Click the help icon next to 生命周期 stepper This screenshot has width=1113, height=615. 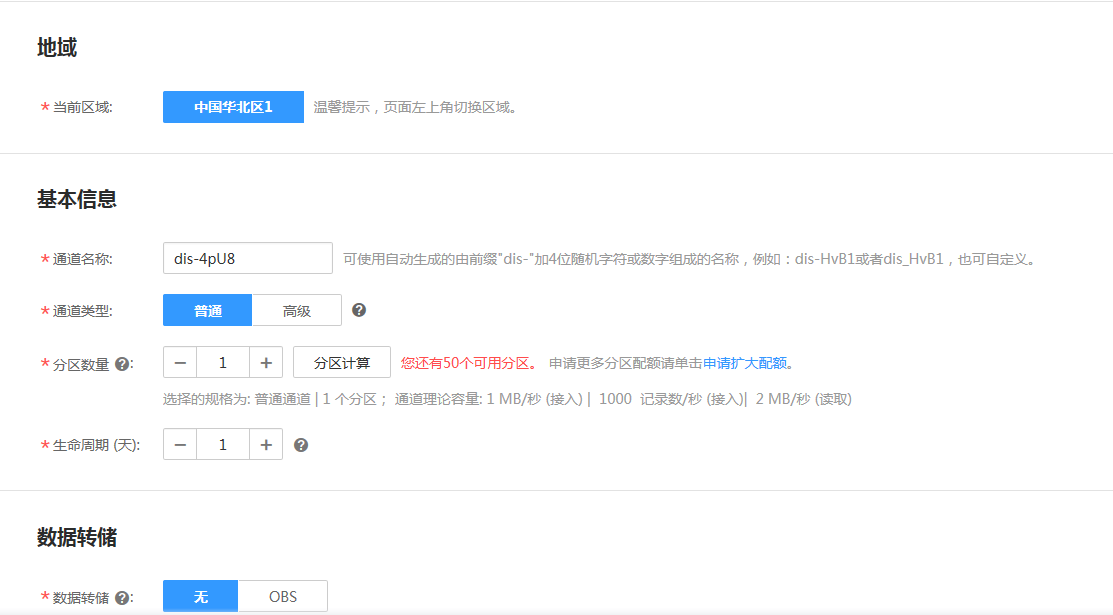301,445
